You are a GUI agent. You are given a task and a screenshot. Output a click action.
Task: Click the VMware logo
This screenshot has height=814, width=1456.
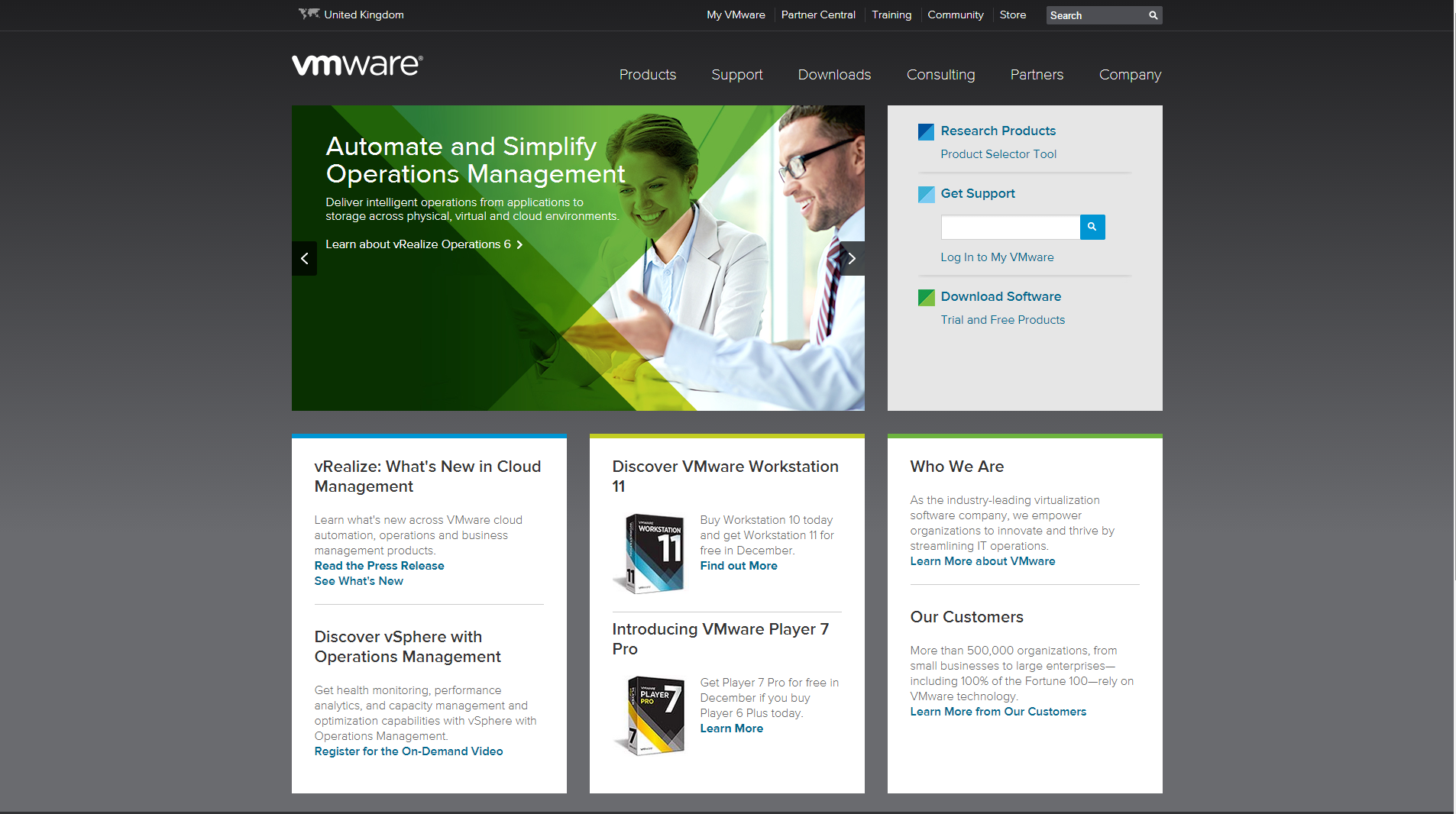click(357, 65)
